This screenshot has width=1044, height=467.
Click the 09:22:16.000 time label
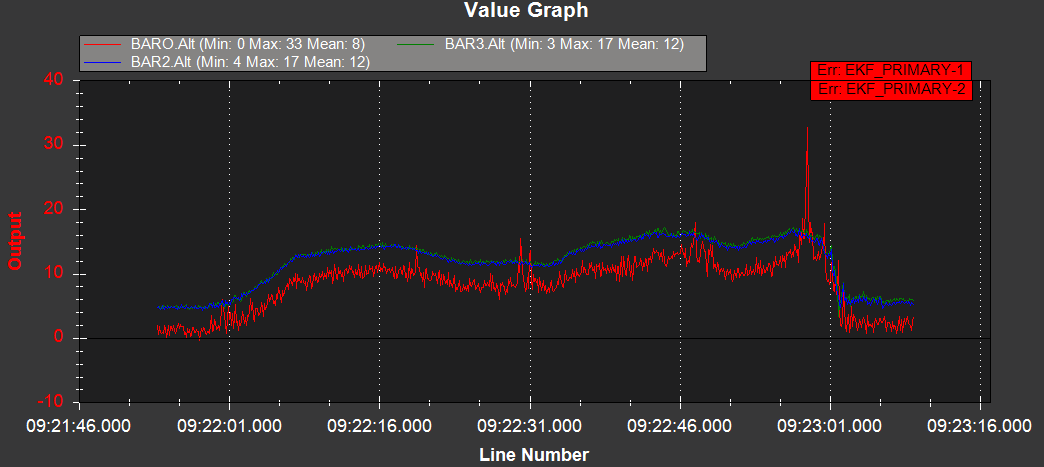point(380,426)
